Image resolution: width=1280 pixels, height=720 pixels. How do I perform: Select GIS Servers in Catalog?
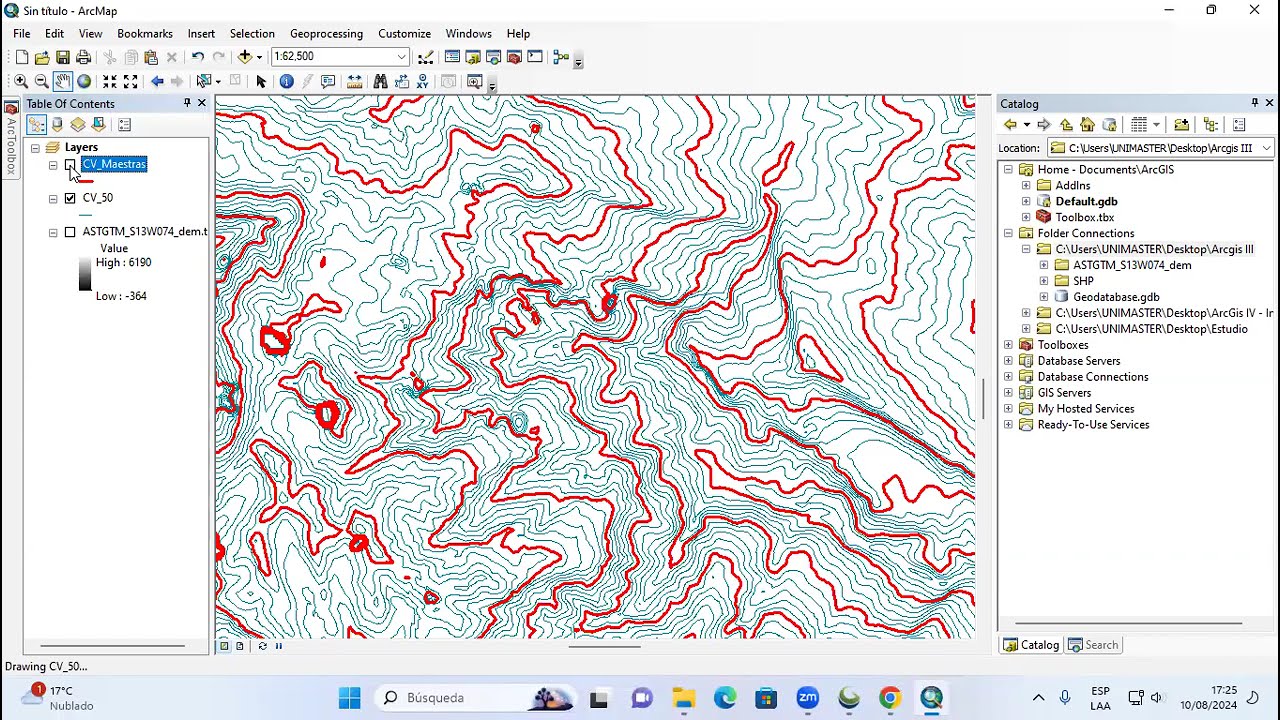(1063, 393)
